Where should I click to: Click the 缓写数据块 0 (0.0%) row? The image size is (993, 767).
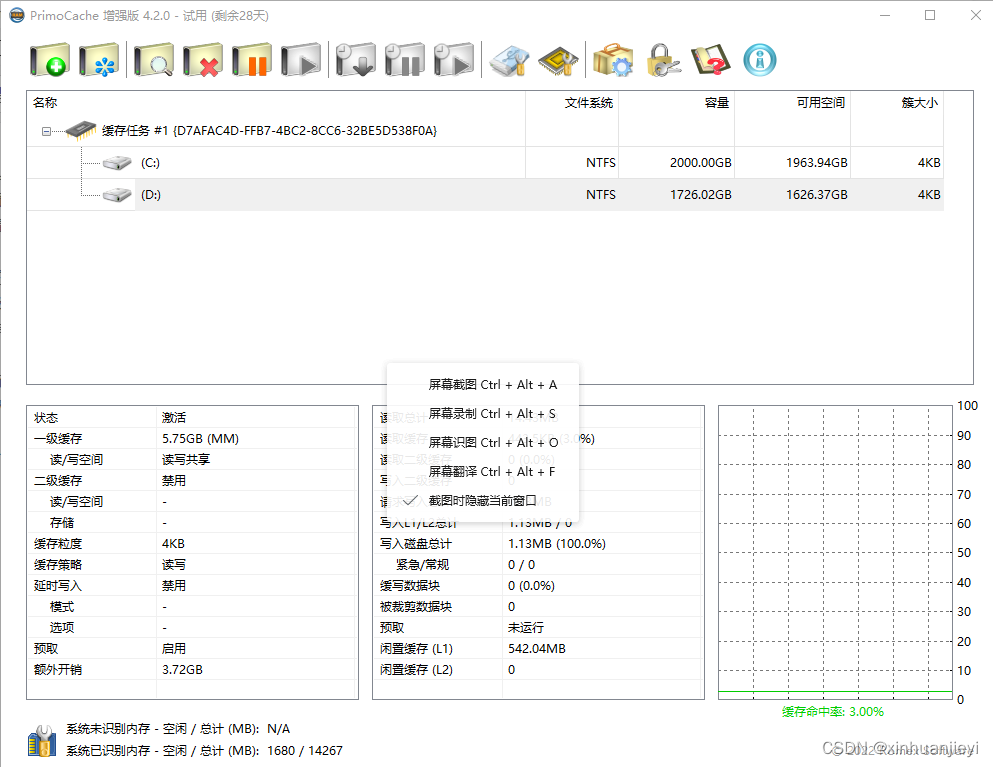click(x=538, y=585)
